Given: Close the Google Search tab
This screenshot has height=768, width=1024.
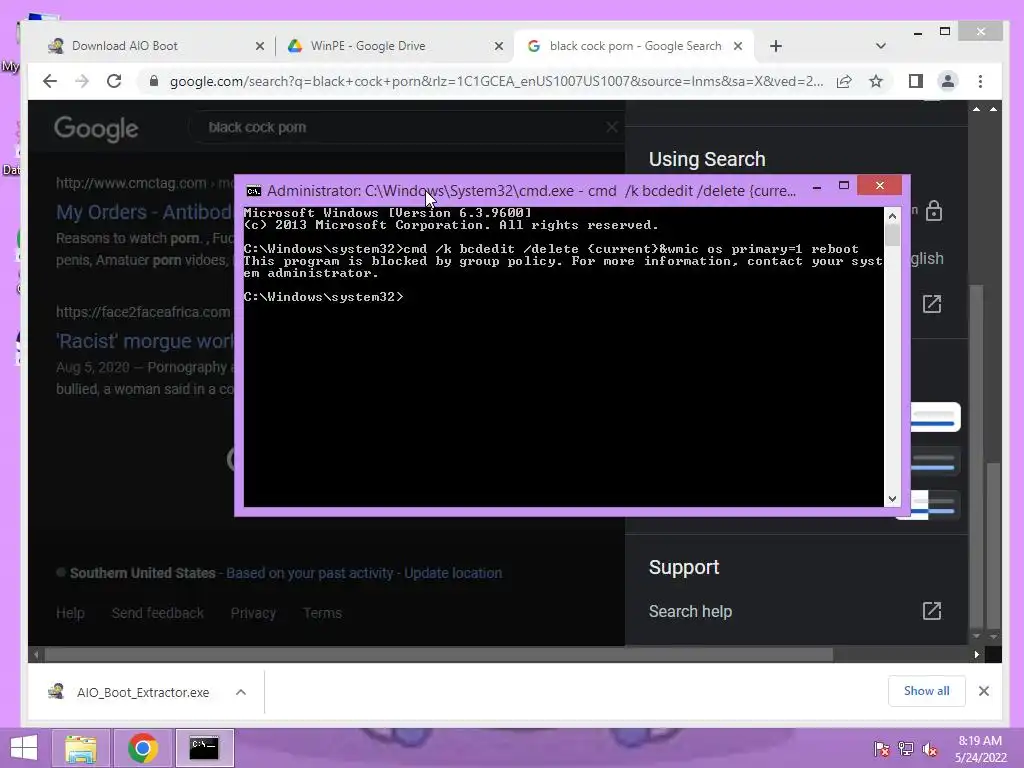Looking at the screenshot, I should 738,46.
